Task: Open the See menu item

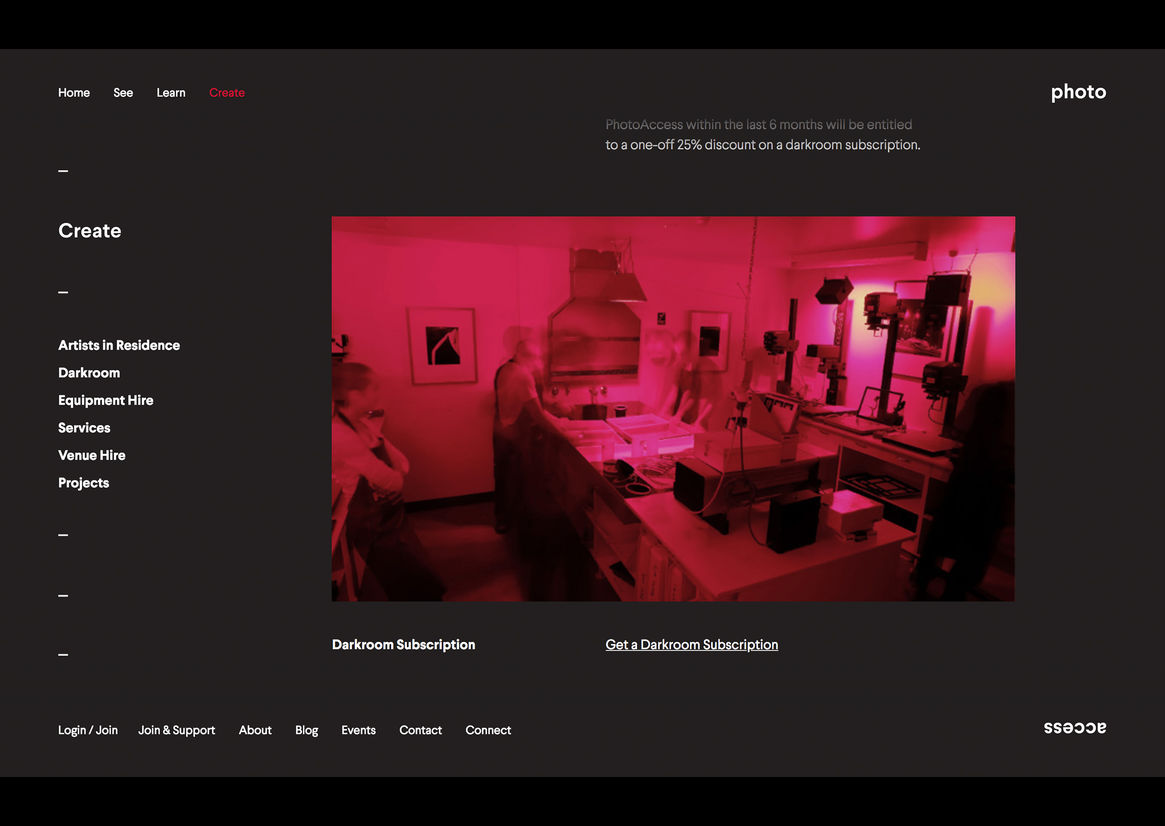Action: click(x=123, y=93)
